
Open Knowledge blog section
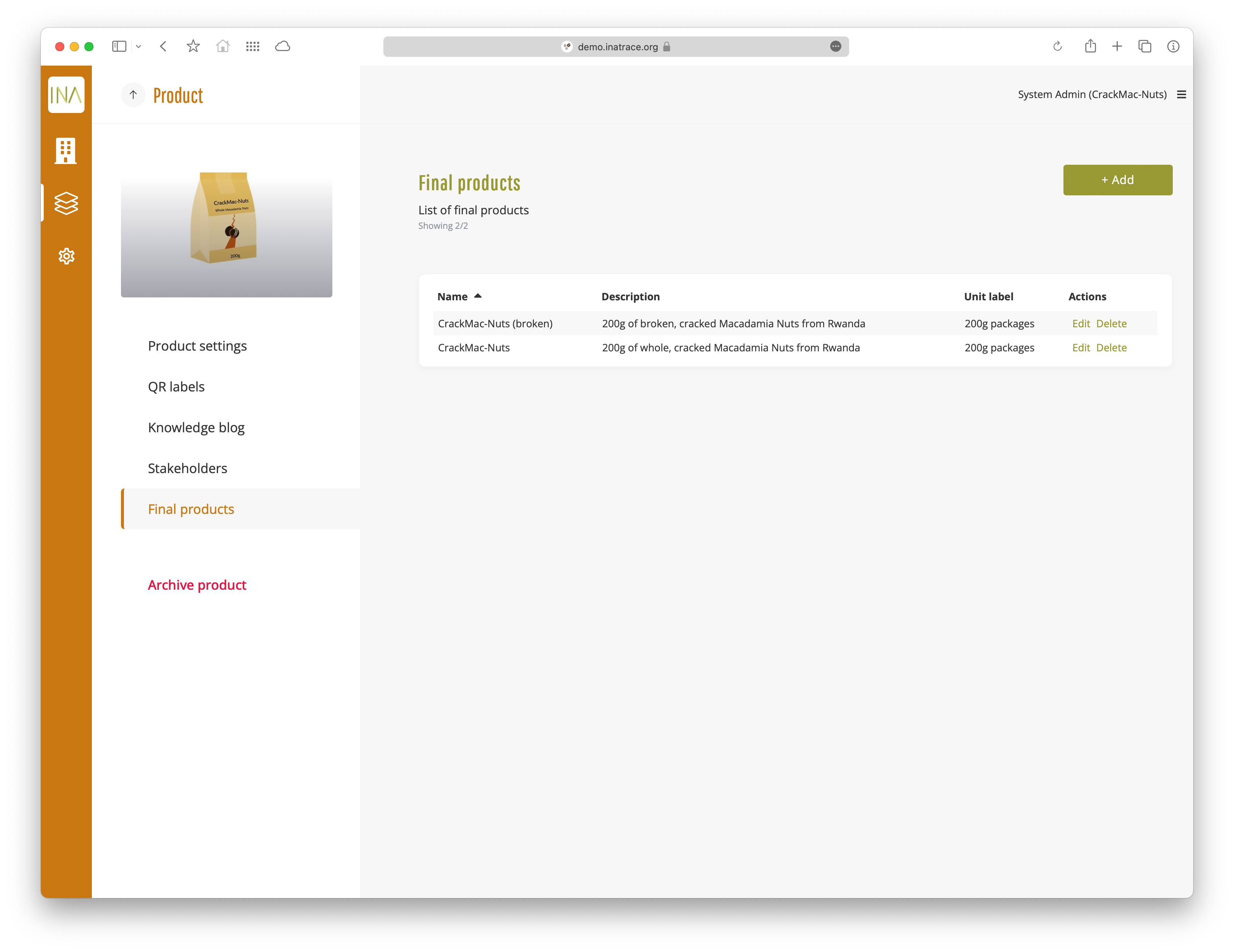point(196,428)
